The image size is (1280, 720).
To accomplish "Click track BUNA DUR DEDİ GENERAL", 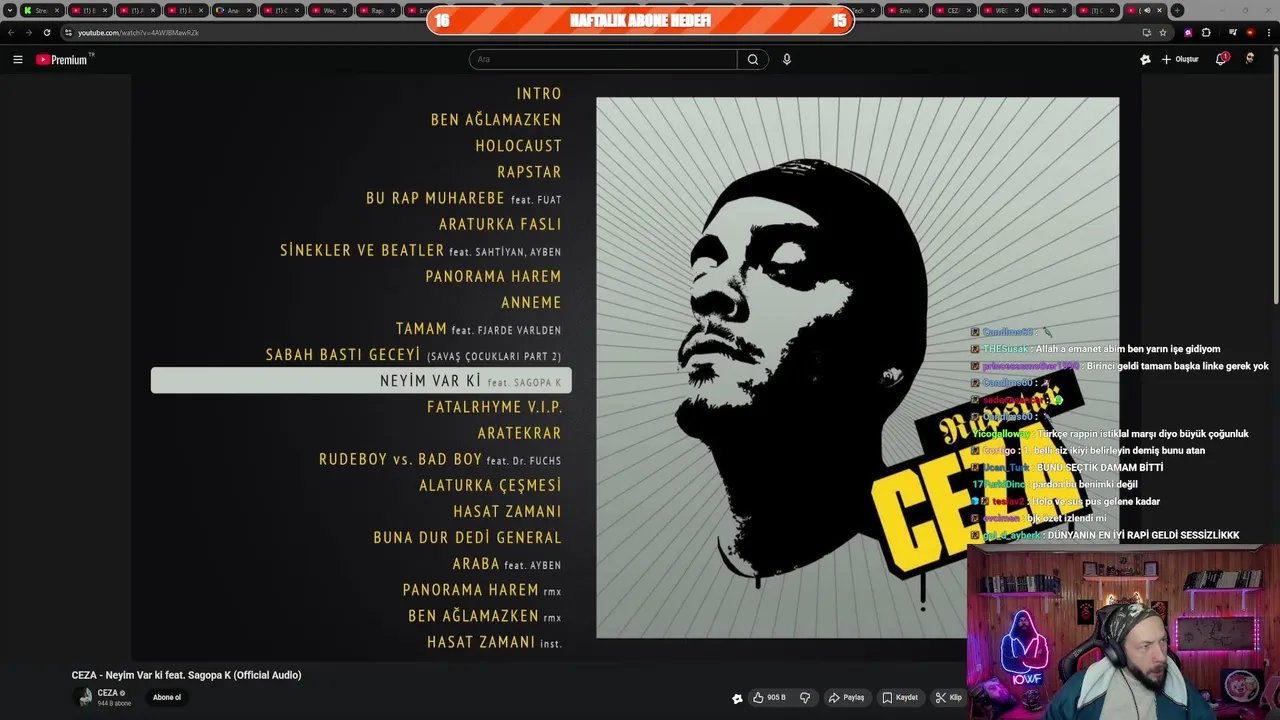I will pos(468,537).
